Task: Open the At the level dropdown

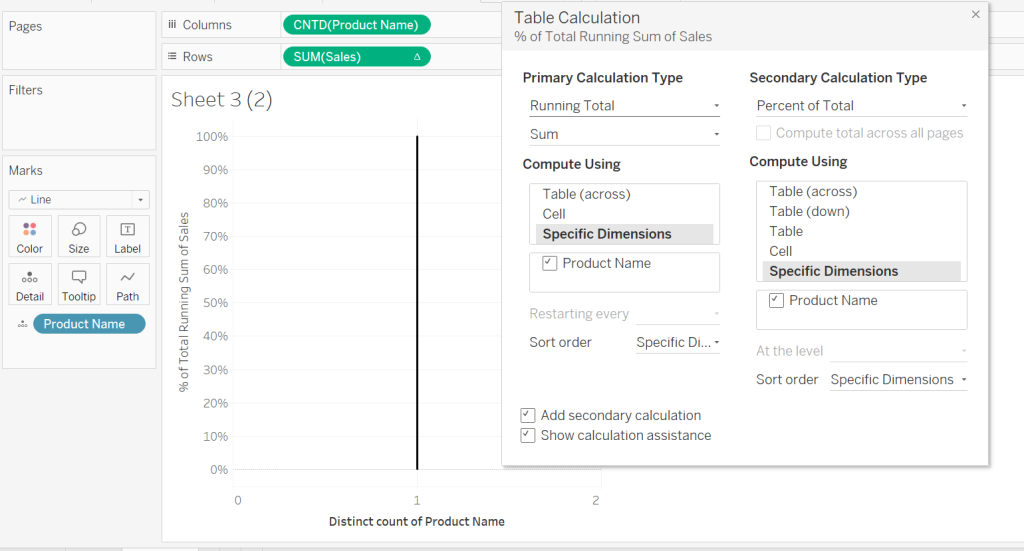Action: [x=899, y=351]
